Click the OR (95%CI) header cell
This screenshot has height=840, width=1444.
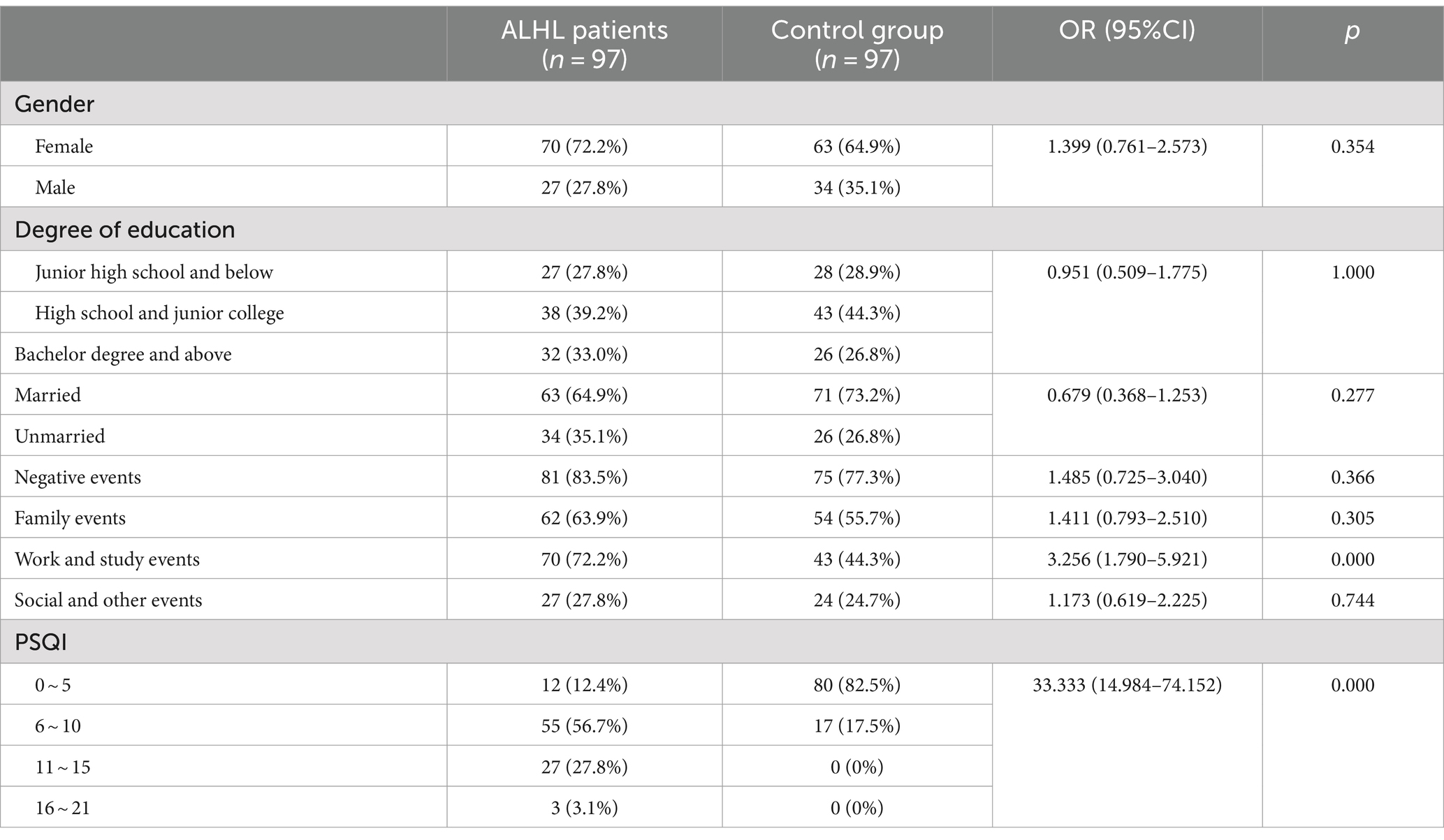tap(1127, 44)
